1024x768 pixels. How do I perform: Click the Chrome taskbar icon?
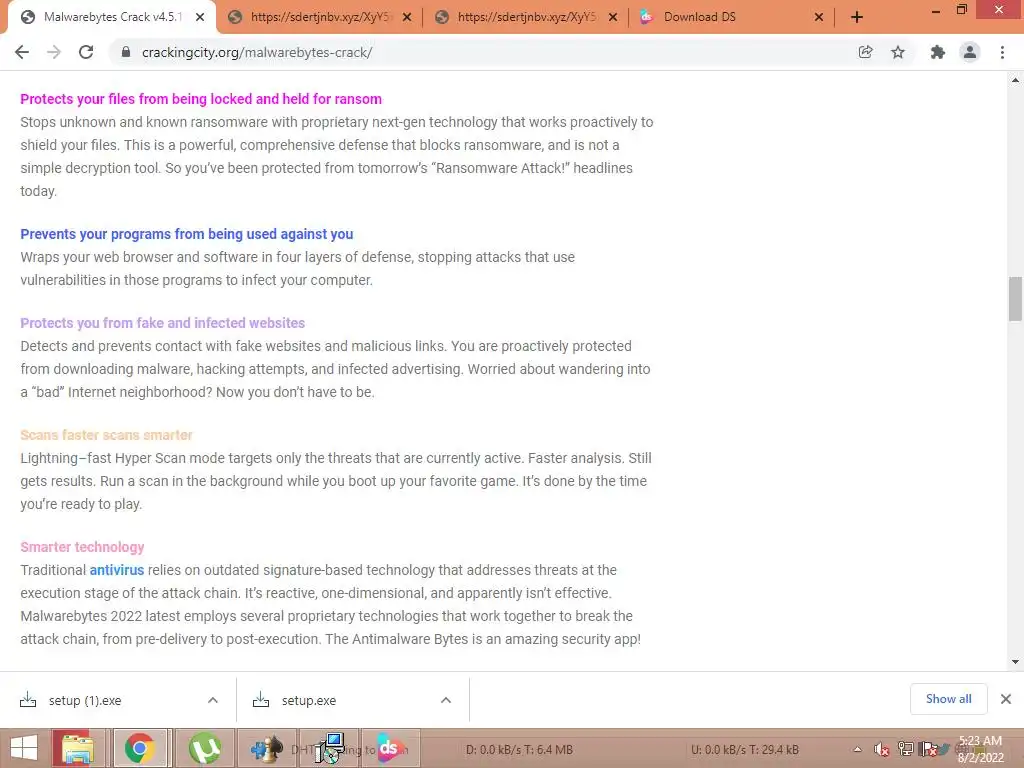(139, 749)
